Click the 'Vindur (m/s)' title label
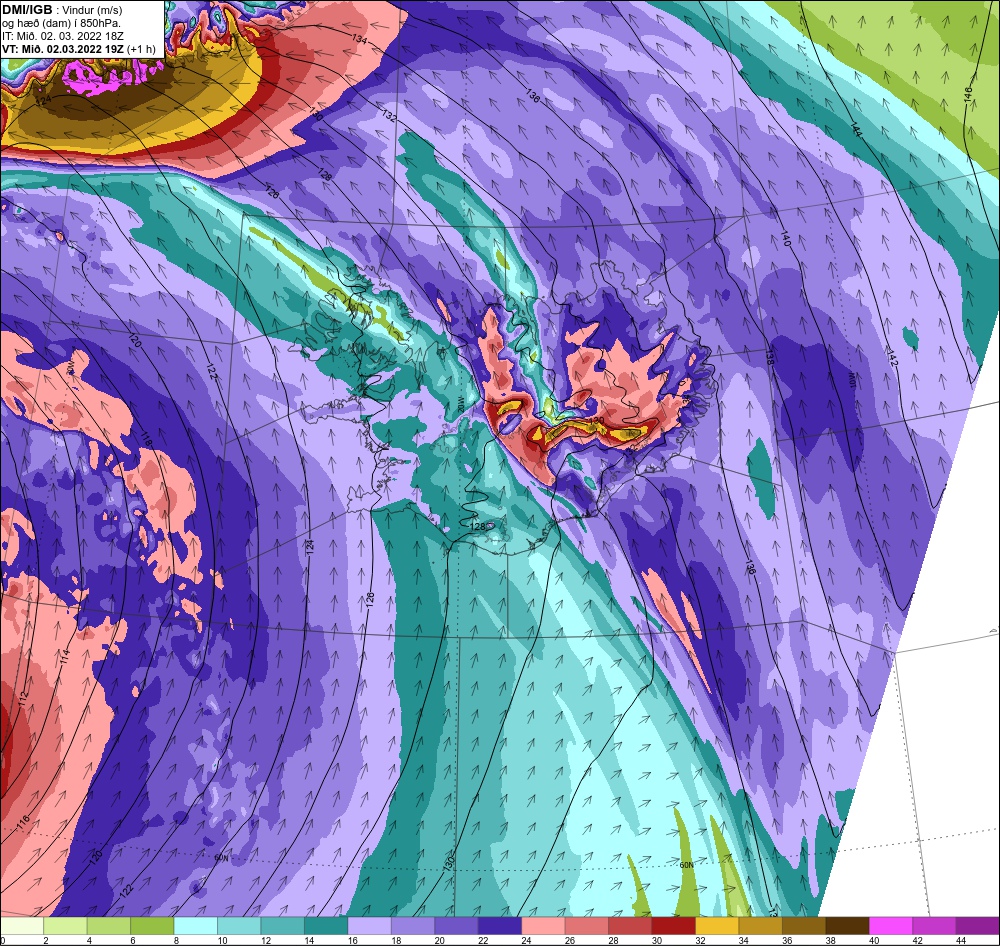The width and height of the screenshot is (1000, 946). (92, 10)
